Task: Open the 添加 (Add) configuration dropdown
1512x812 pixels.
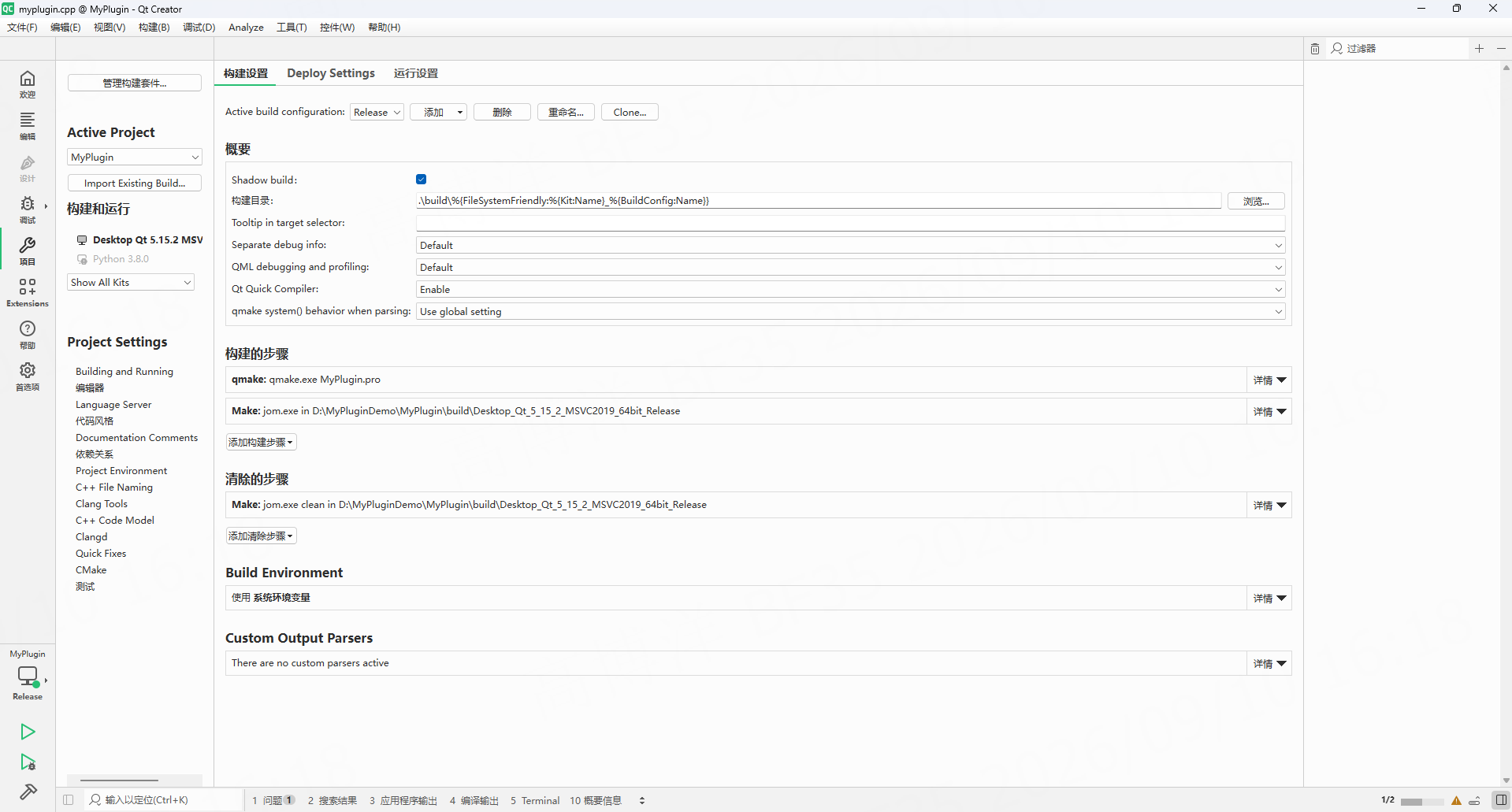Action: [x=438, y=113]
